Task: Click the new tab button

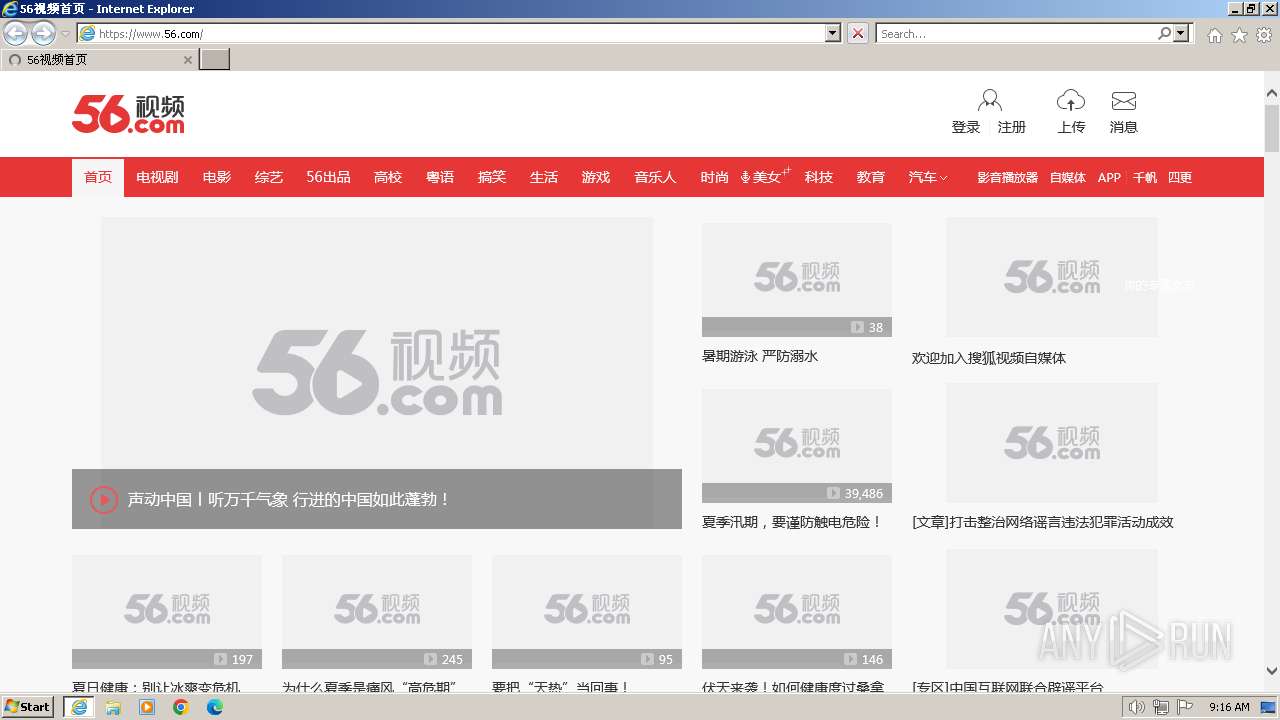Action: [215, 59]
